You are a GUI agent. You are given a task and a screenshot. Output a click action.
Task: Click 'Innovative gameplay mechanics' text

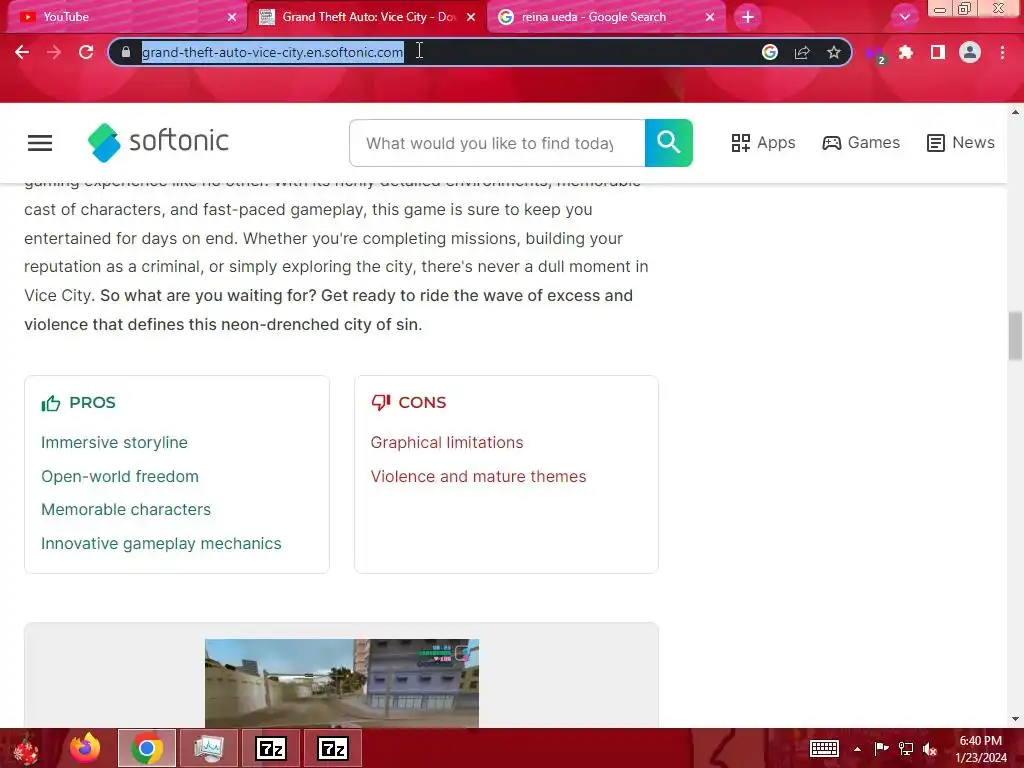click(161, 543)
